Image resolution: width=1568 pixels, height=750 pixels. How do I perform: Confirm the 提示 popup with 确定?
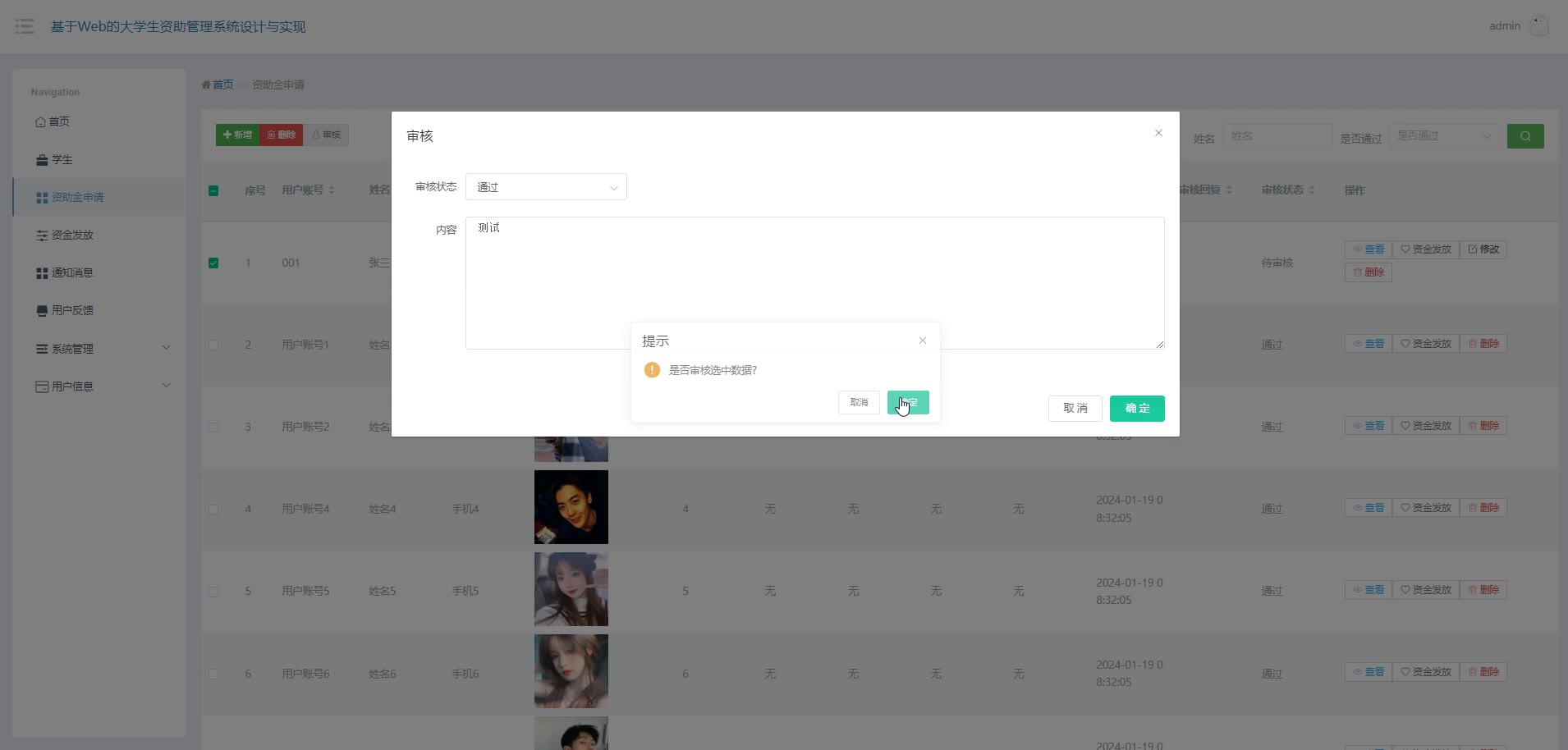click(x=908, y=402)
